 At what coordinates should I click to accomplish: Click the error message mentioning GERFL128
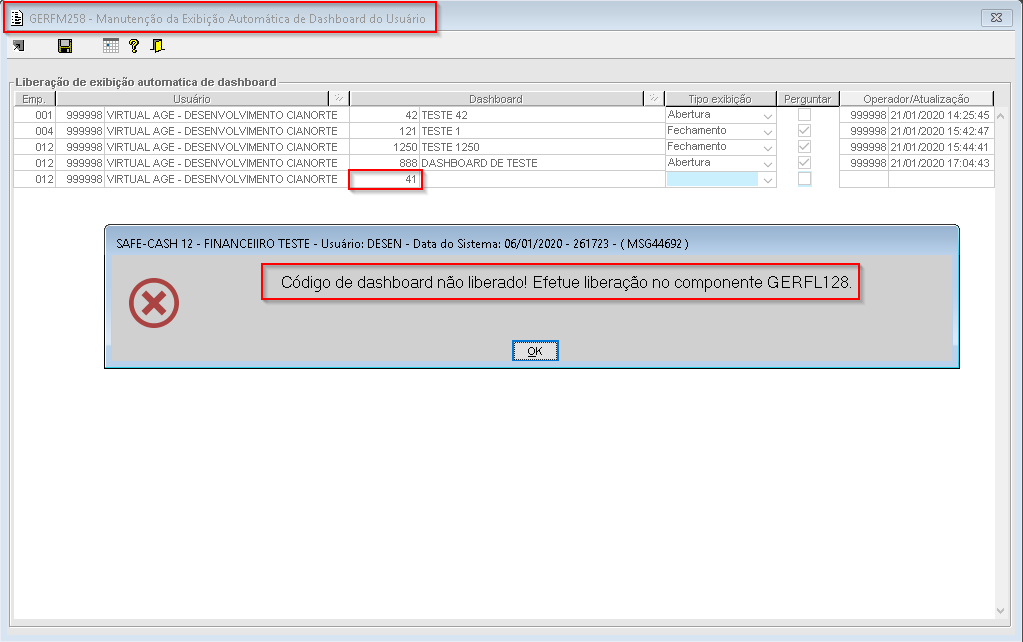click(566, 282)
